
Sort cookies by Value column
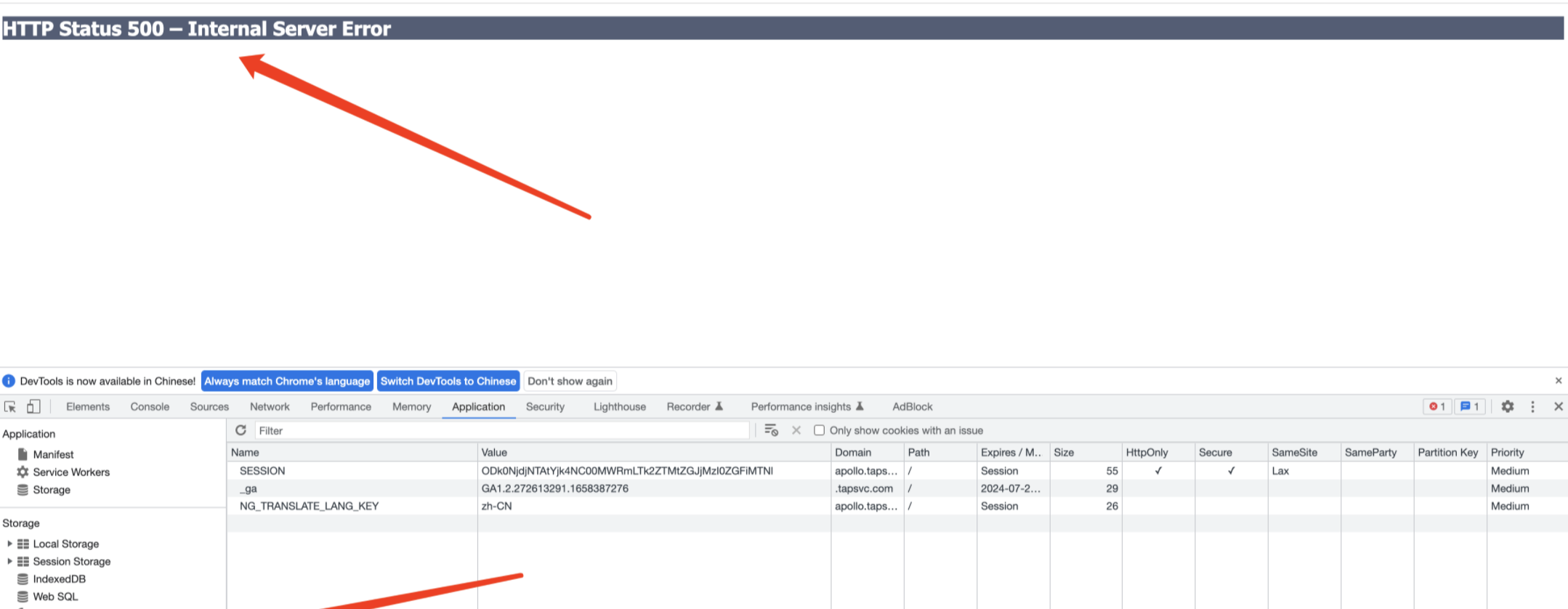point(654,452)
